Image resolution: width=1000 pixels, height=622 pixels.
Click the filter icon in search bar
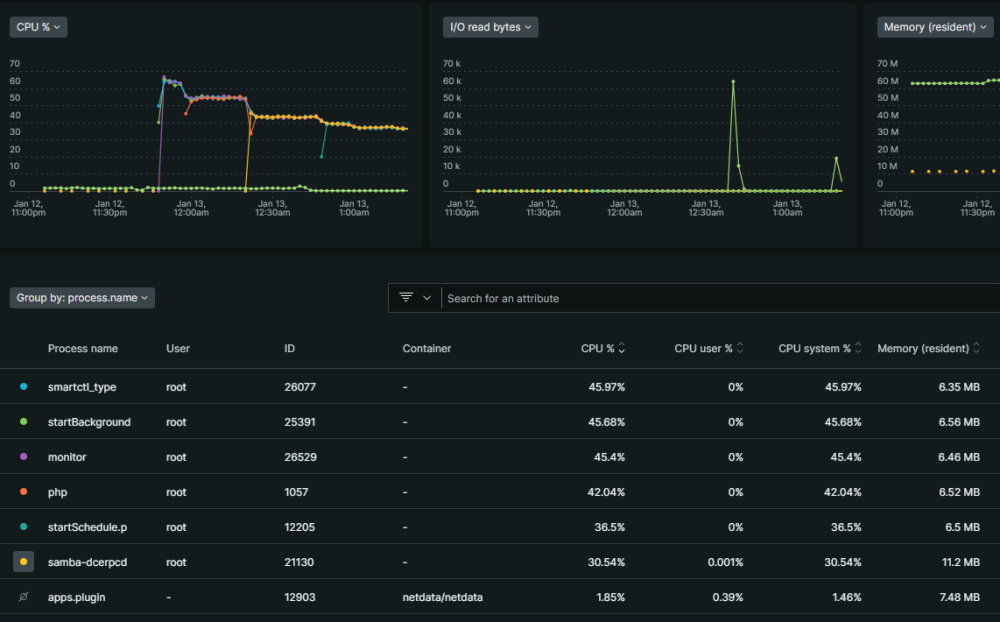click(x=406, y=297)
